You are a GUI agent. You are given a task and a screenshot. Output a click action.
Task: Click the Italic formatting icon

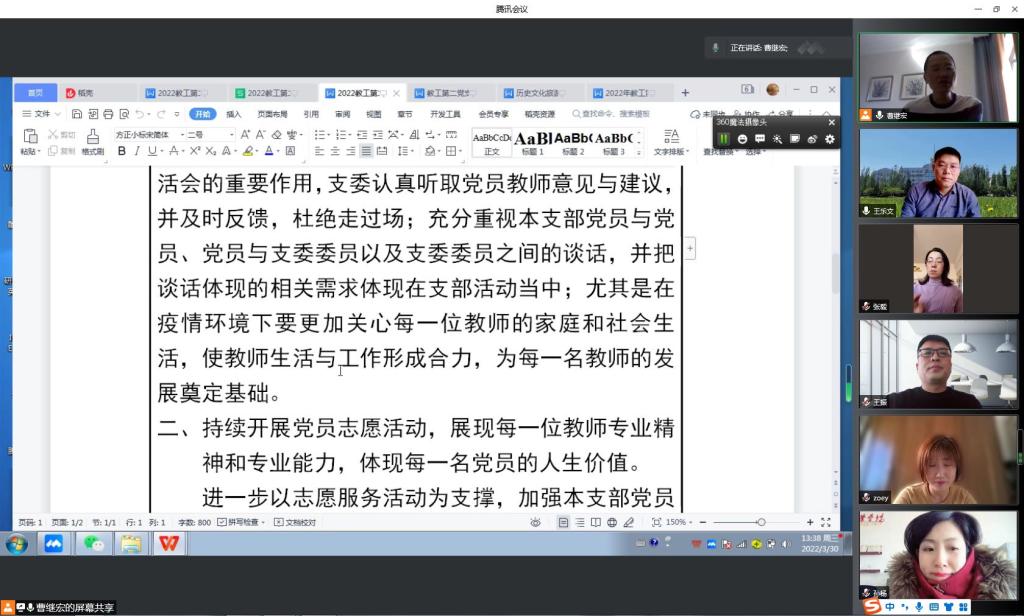(137, 151)
